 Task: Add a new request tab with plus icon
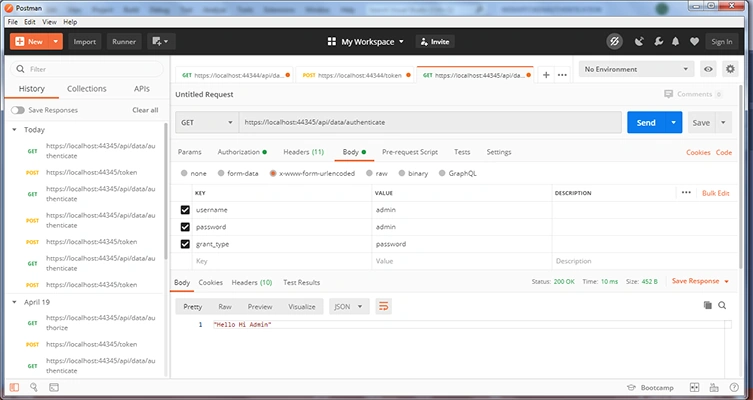(x=546, y=75)
